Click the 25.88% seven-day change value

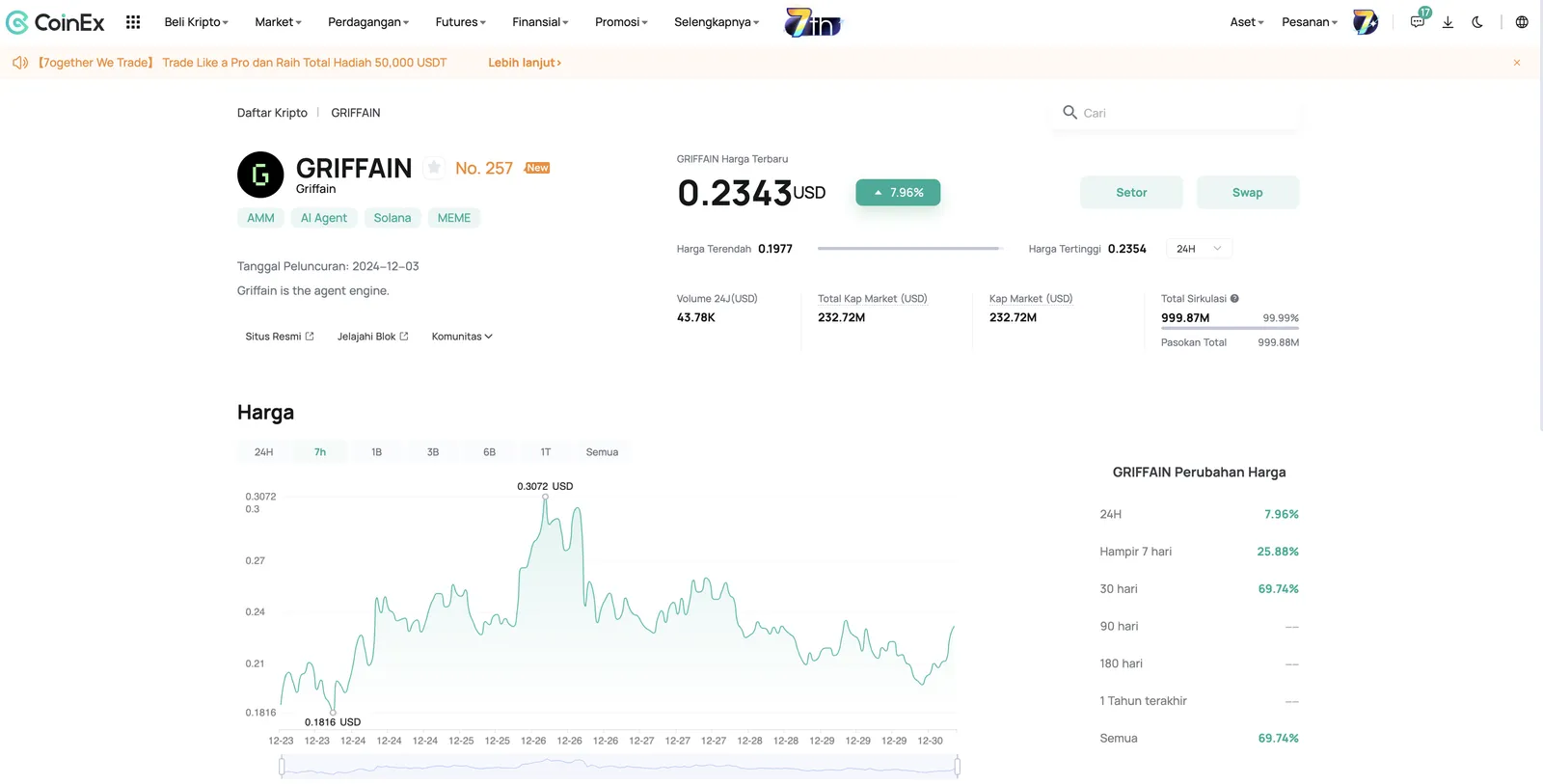pyautogui.click(x=1278, y=552)
